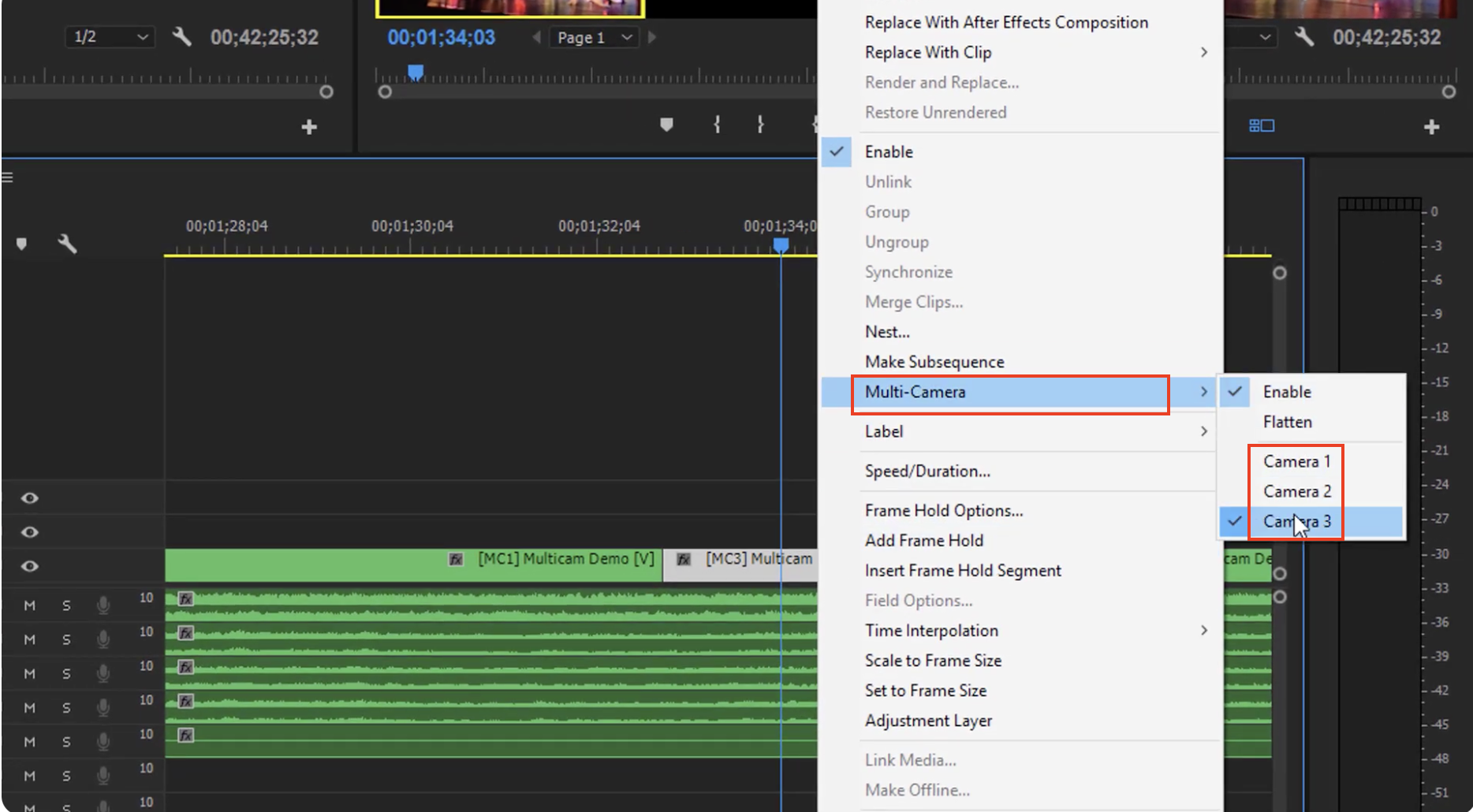Image resolution: width=1473 pixels, height=812 pixels.
Task: Open timeline display settings wrench
Action: pyautogui.click(x=67, y=244)
